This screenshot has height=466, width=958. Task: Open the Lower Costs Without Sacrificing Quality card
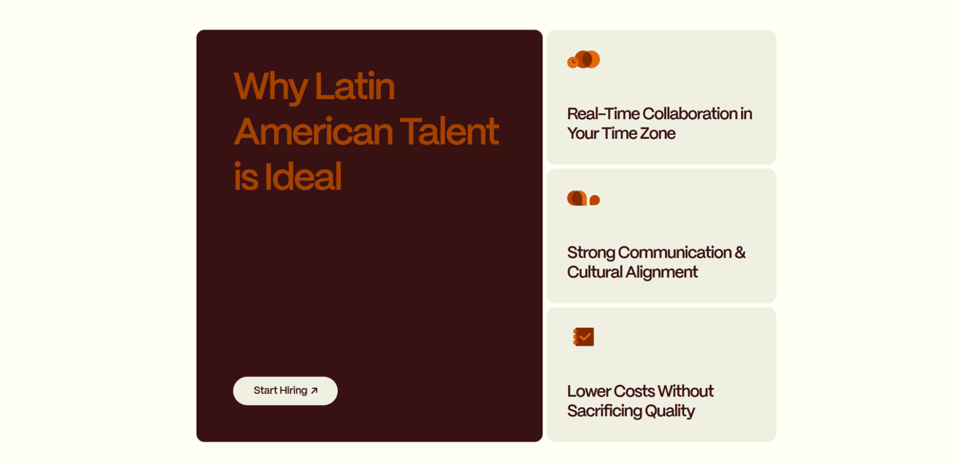661,374
